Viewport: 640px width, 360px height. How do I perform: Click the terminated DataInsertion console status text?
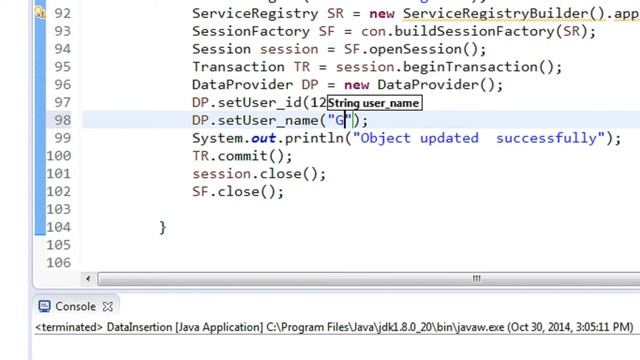(334, 327)
